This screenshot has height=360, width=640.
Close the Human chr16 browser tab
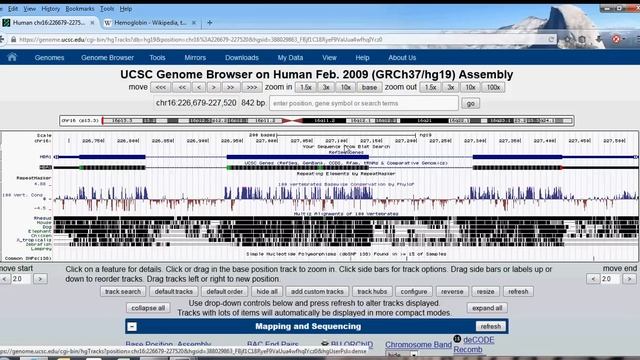[92, 23]
